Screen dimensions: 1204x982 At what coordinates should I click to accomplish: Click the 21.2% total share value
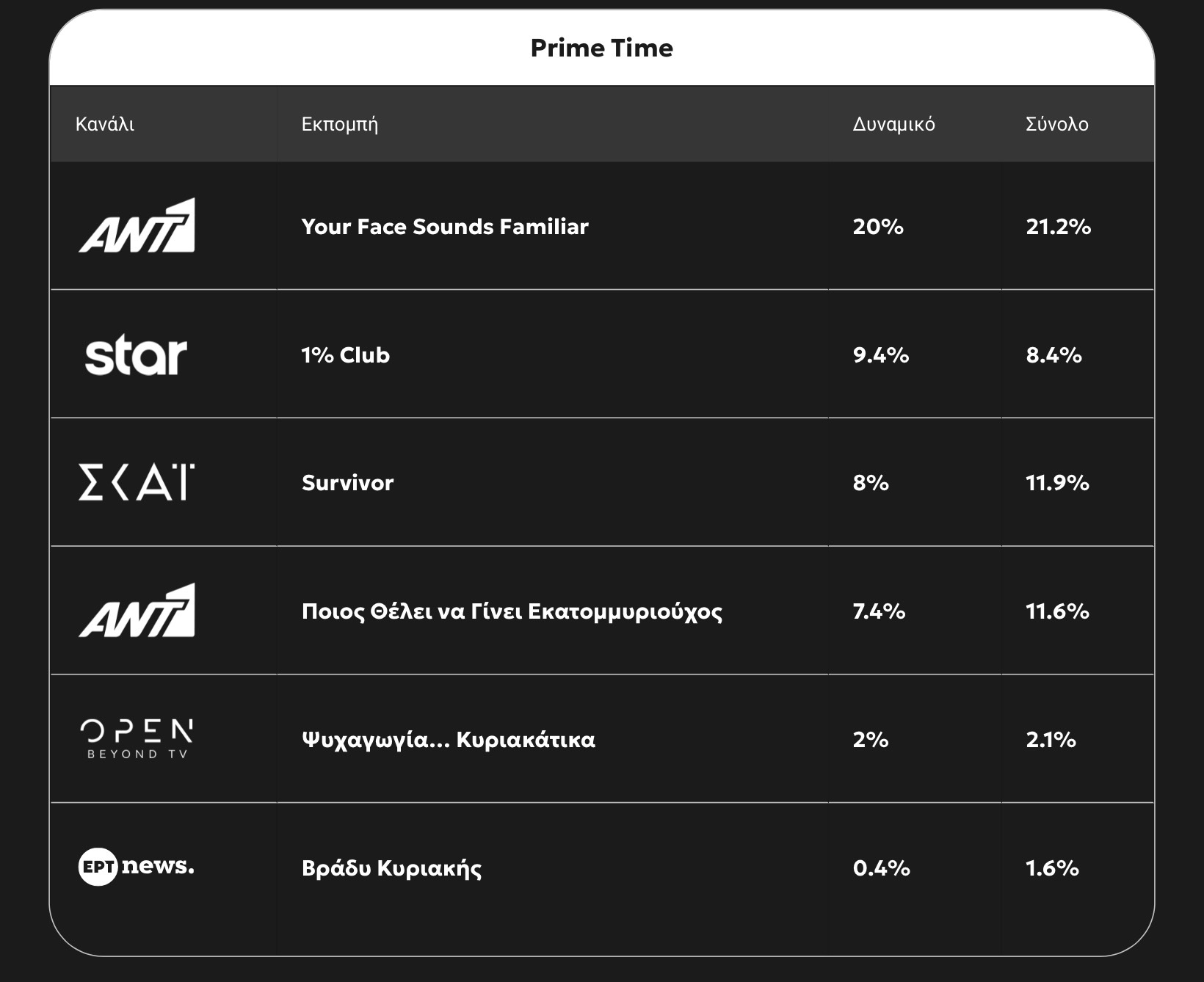(1058, 227)
